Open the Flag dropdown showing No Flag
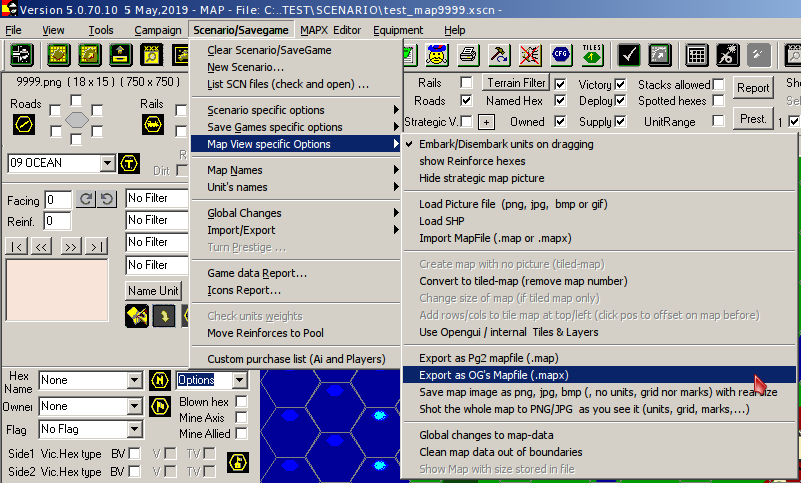801x483 pixels. pos(135,429)
